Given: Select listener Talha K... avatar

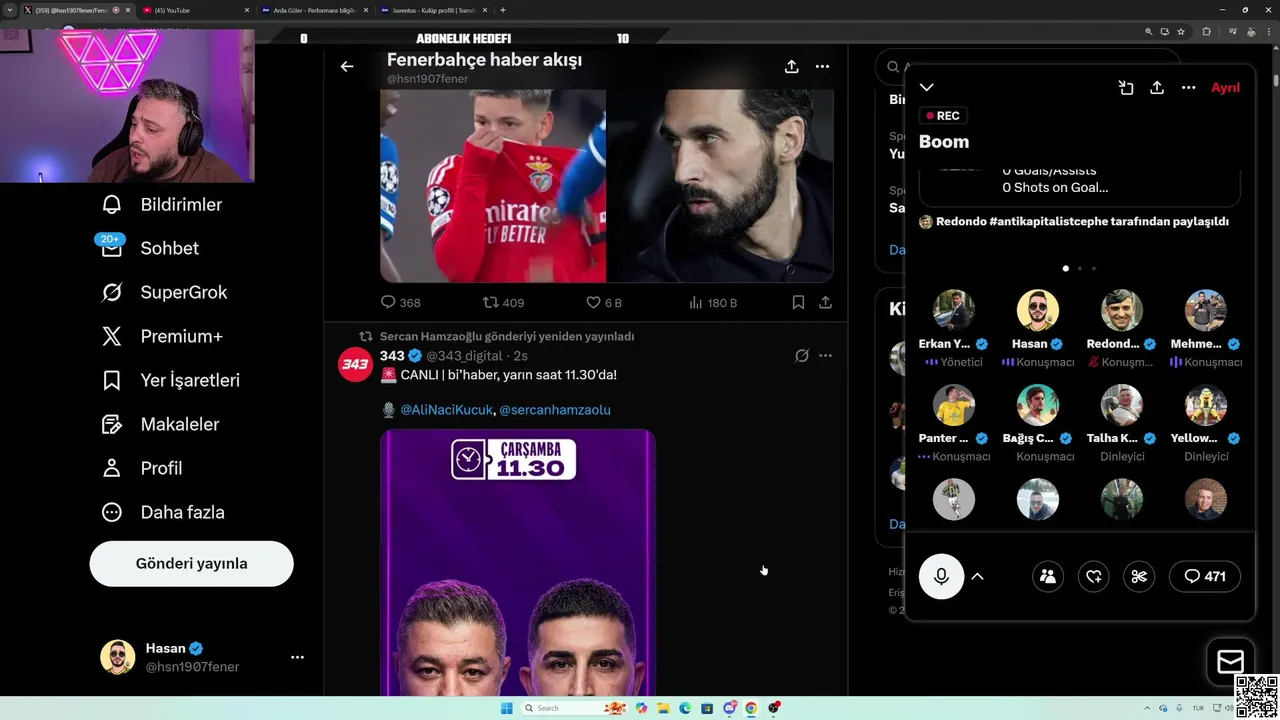Looking at the screenshot, I should 1122,405.
